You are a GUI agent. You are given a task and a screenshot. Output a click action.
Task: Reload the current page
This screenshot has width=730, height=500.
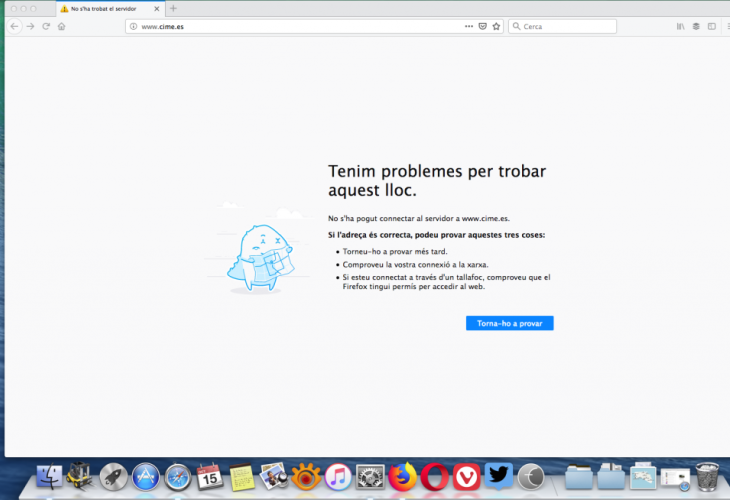pos(46,26)
